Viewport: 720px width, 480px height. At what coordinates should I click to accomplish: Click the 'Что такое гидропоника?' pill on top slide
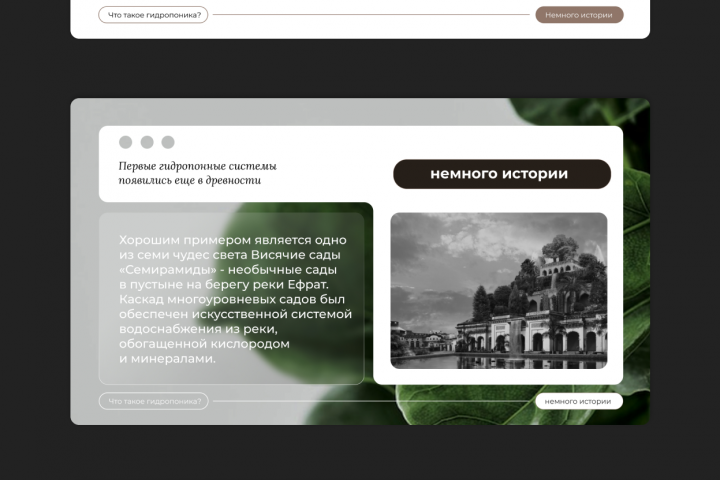pos(153,15)
